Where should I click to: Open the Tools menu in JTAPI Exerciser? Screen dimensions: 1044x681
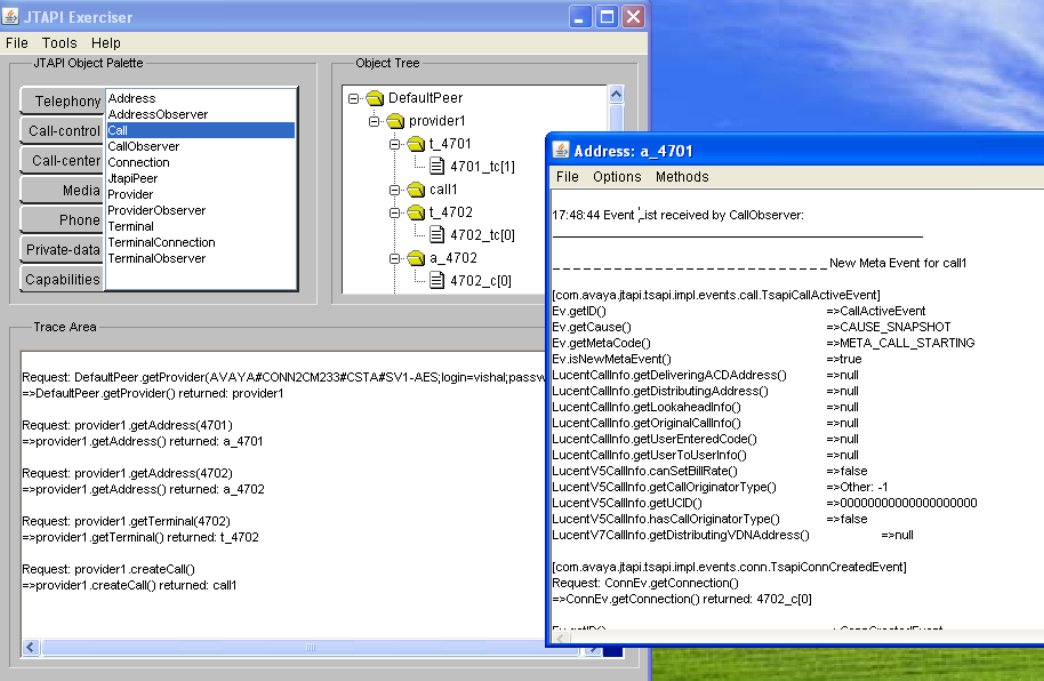coord(59,43)
